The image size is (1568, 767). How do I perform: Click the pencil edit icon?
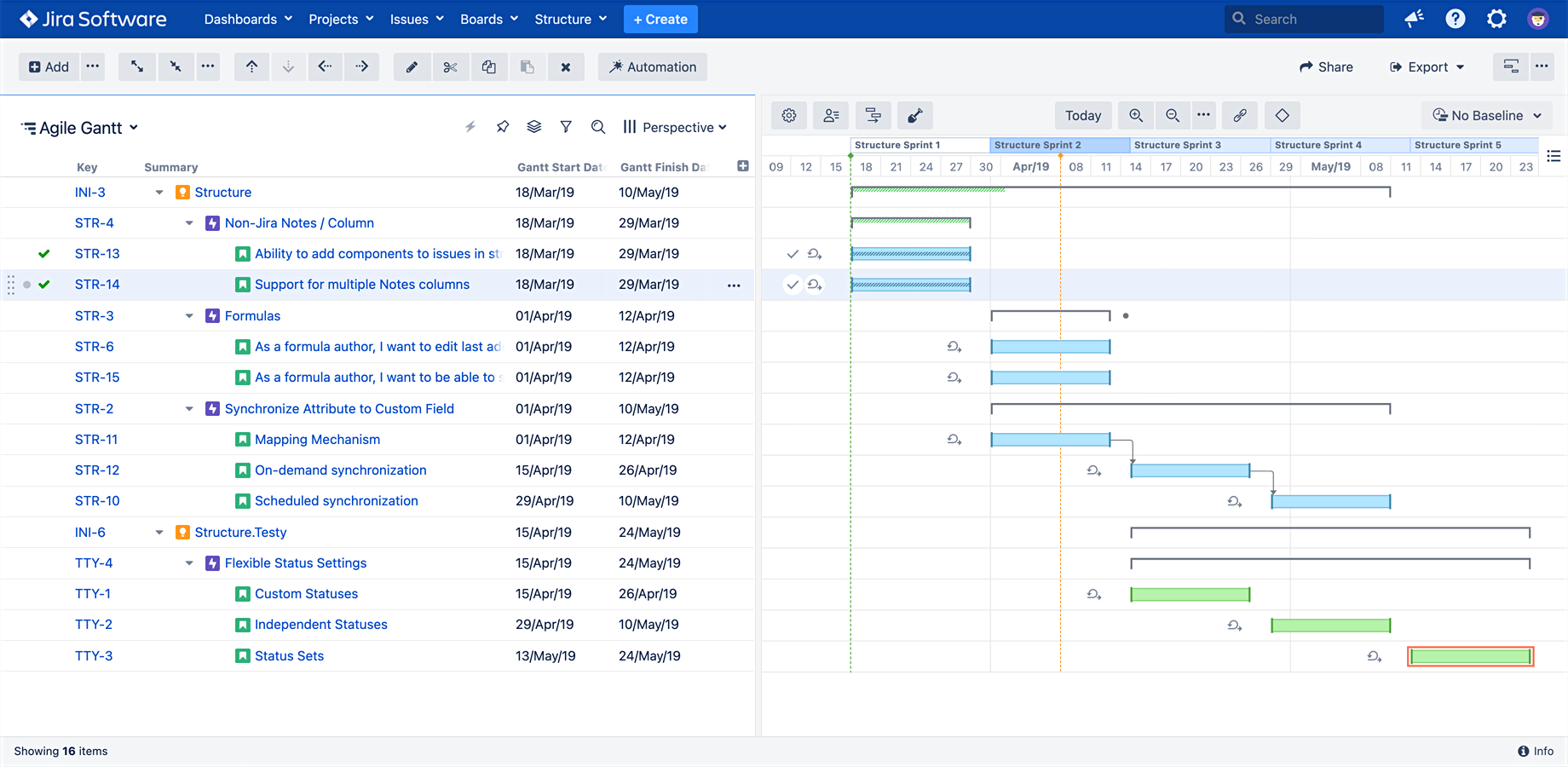(x=412, y=66)
